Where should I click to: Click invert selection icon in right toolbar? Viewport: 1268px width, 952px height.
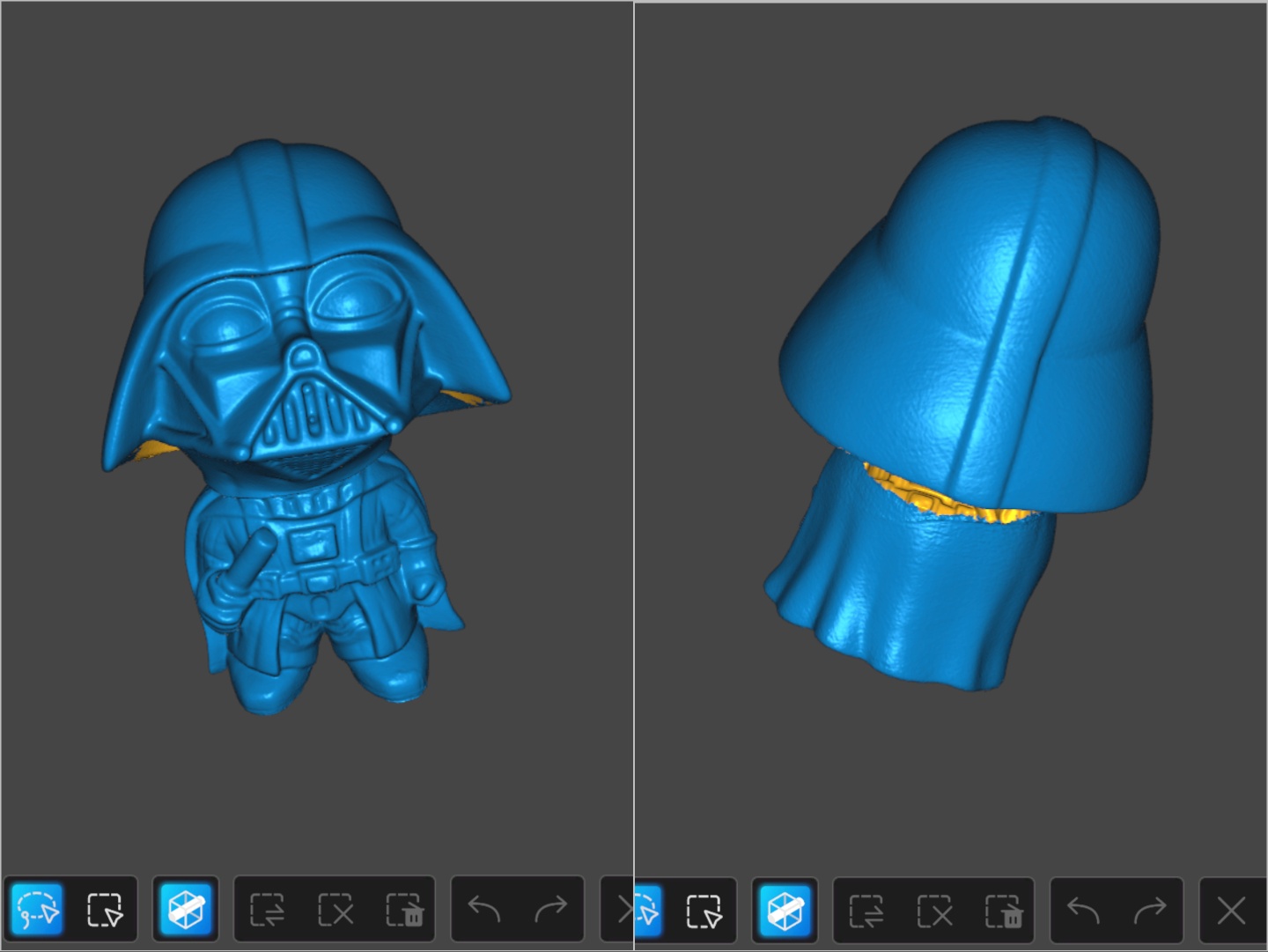(x=866, y=911)
